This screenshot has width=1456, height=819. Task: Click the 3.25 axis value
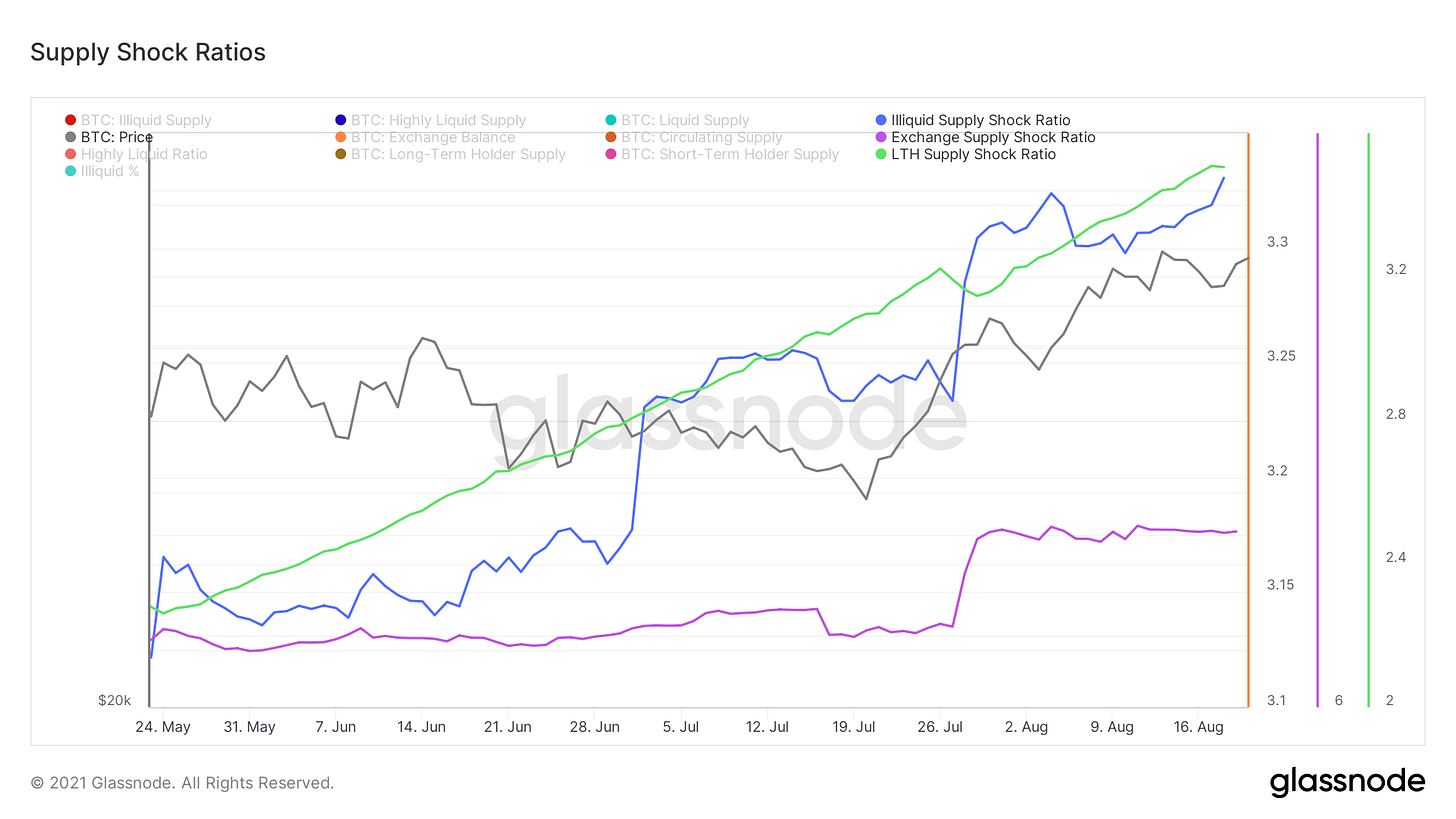click(1281, 356)
